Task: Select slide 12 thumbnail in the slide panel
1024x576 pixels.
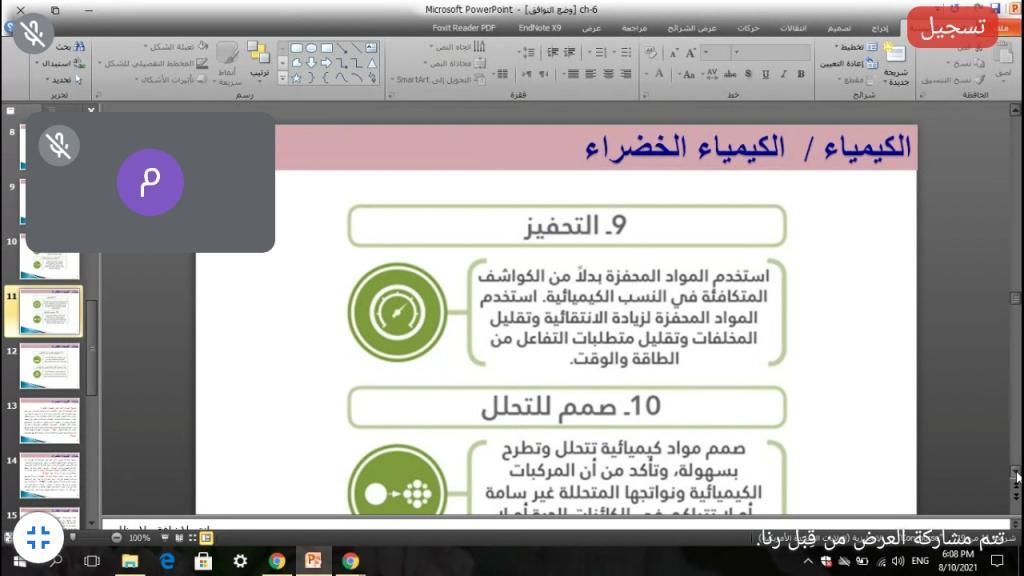Action: pyautogui.click(x=48, y=364)
